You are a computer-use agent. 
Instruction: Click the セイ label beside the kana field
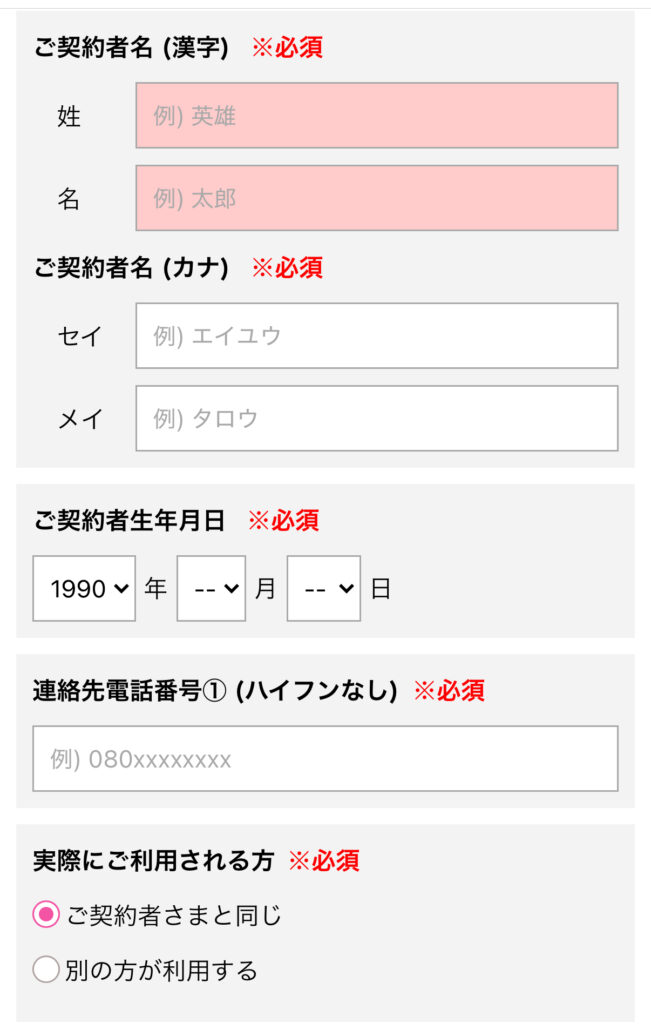point(80,336)
